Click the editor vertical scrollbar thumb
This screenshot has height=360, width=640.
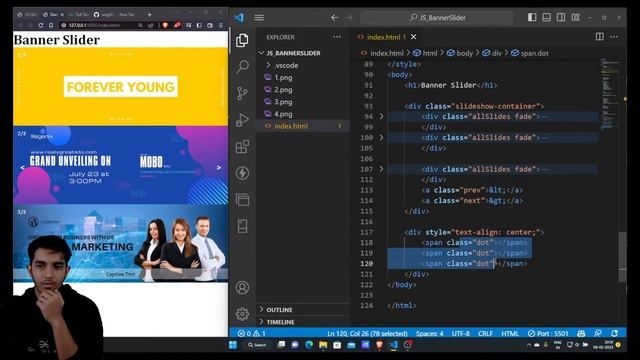[x=622, y=257]
